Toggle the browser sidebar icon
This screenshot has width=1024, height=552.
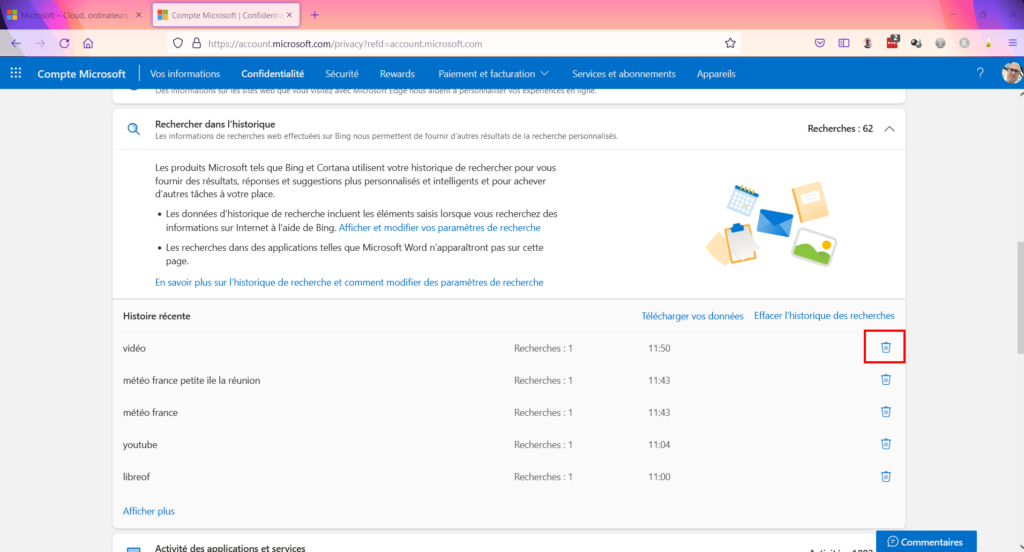coord(844,43)
